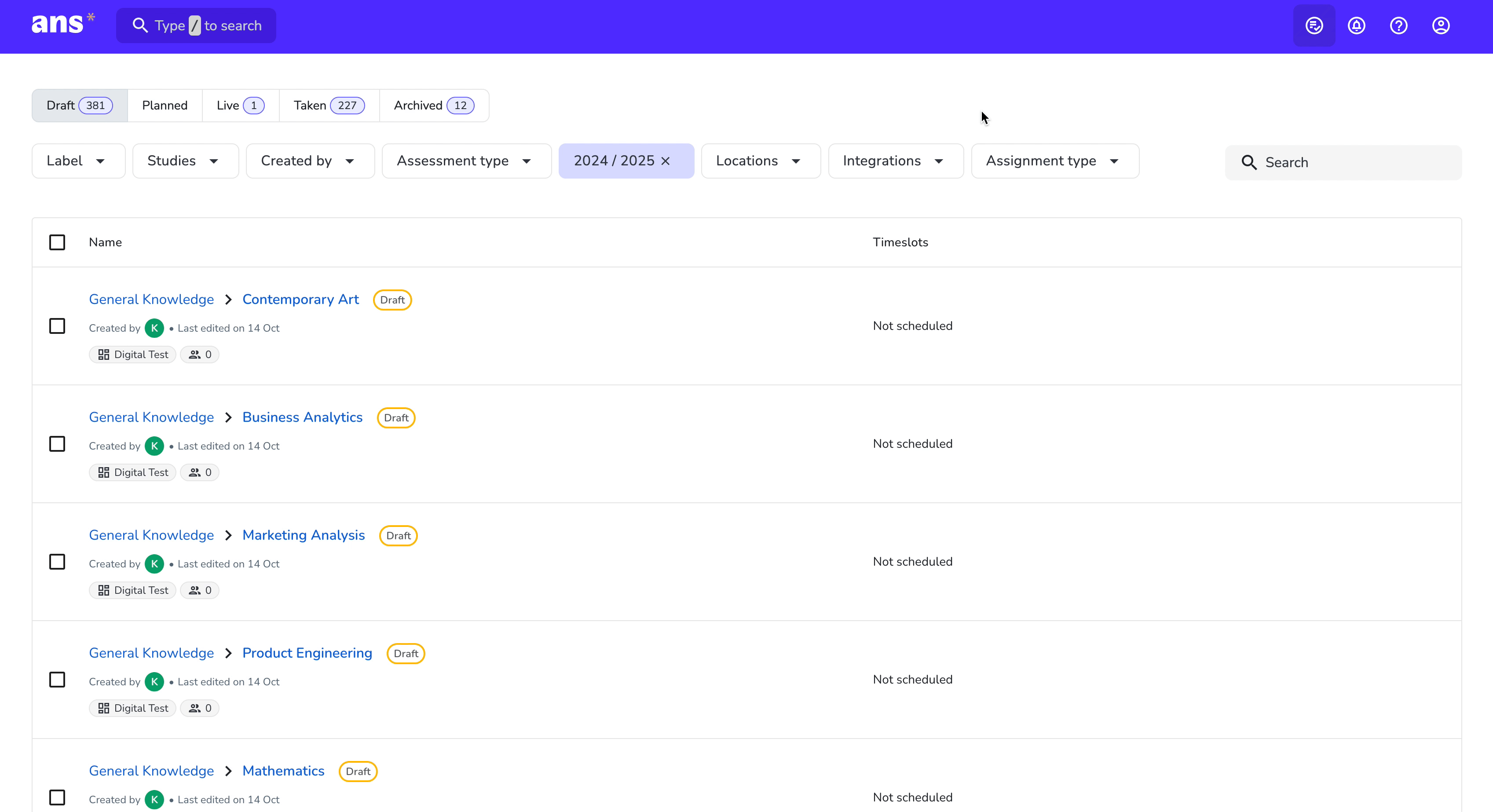Click the Timeslots column header

[x=900, y=242]
